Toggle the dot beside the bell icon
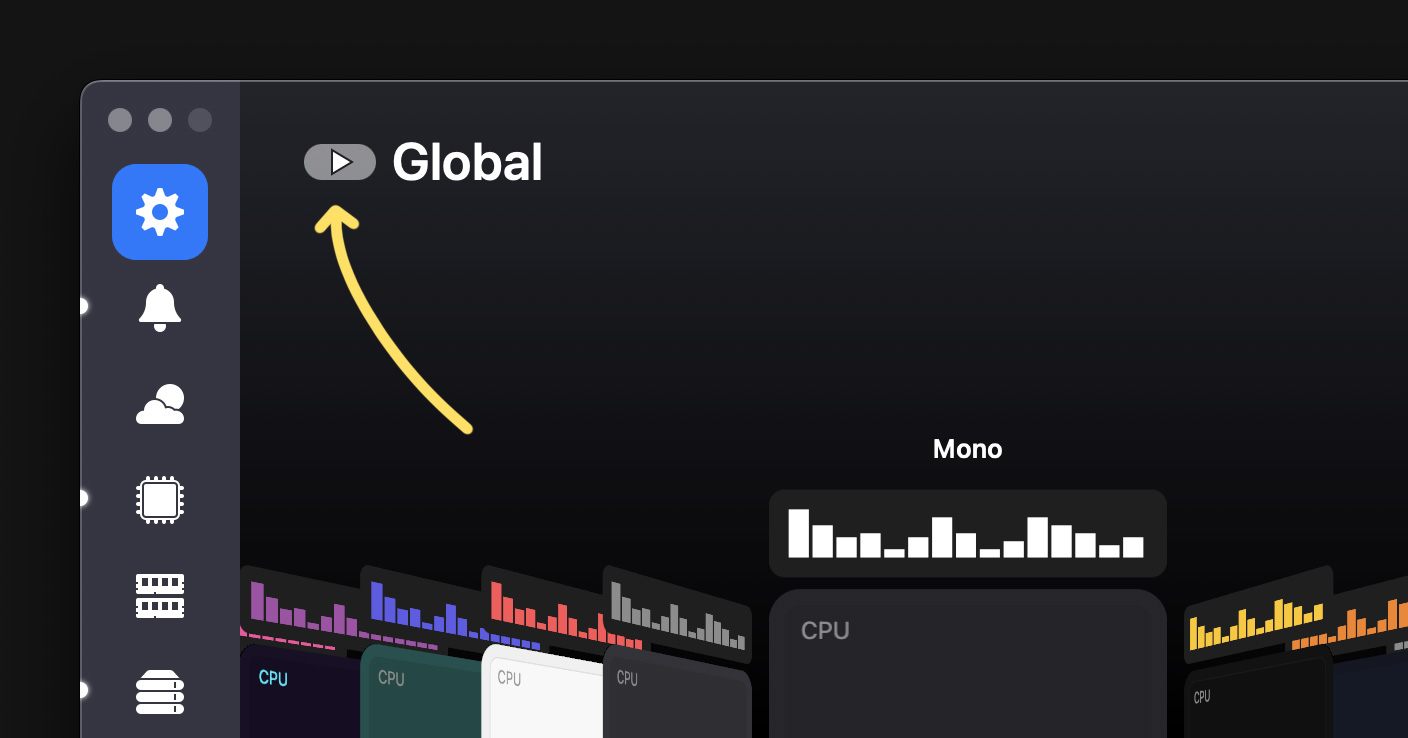Screen dimensions: 1408x738 click(82, 306)
